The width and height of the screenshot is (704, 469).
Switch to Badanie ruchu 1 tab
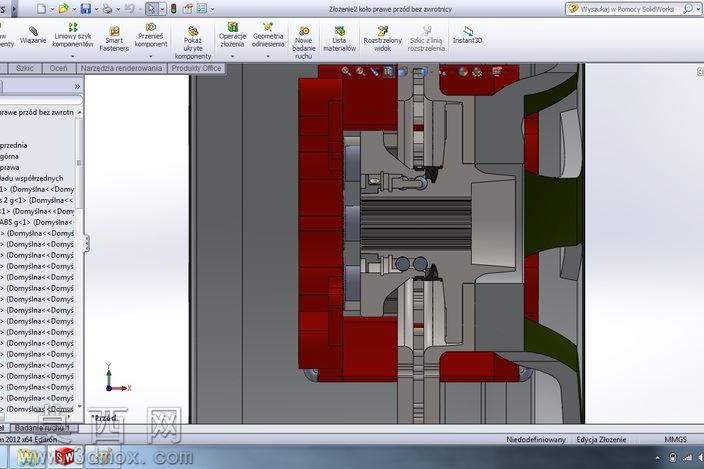(42, 428)
